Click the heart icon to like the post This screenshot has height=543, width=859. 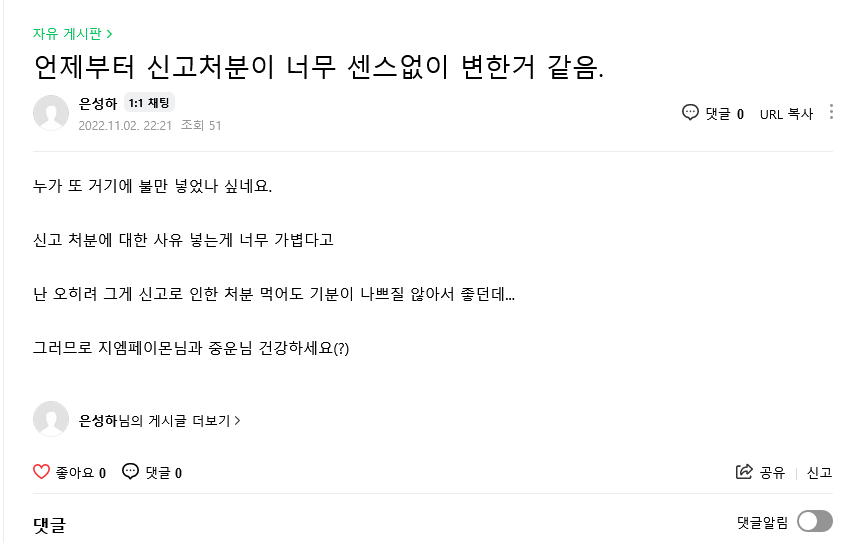tap(42, 472)
